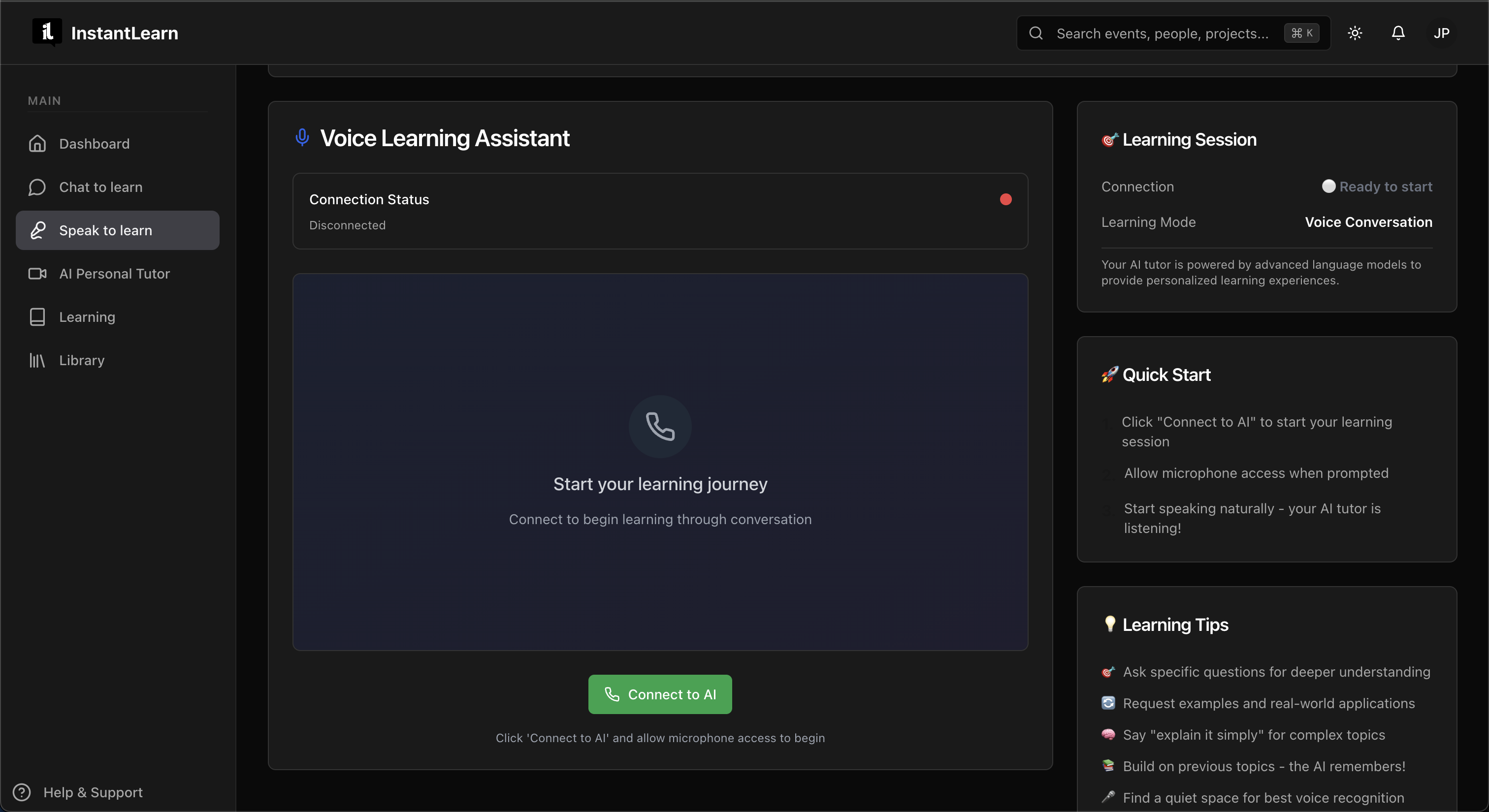The height and width of the screenshot is (812, 1489).
Task: Toggle the light/dark theme sun icon
Action: coord(1355,33)
